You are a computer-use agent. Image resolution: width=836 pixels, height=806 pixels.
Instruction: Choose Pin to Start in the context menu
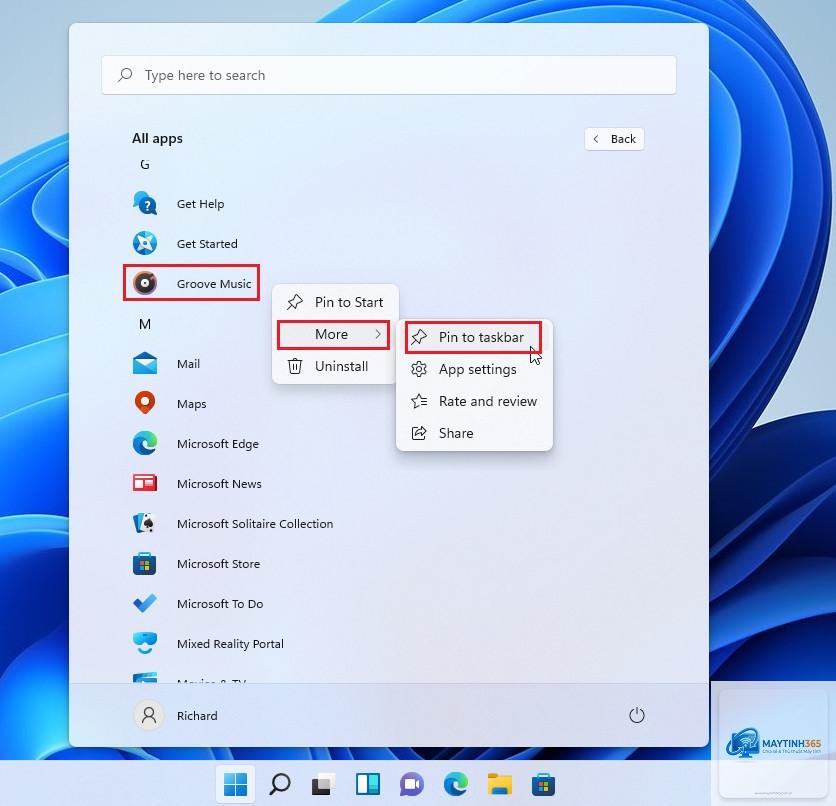[x=335, y=302]
